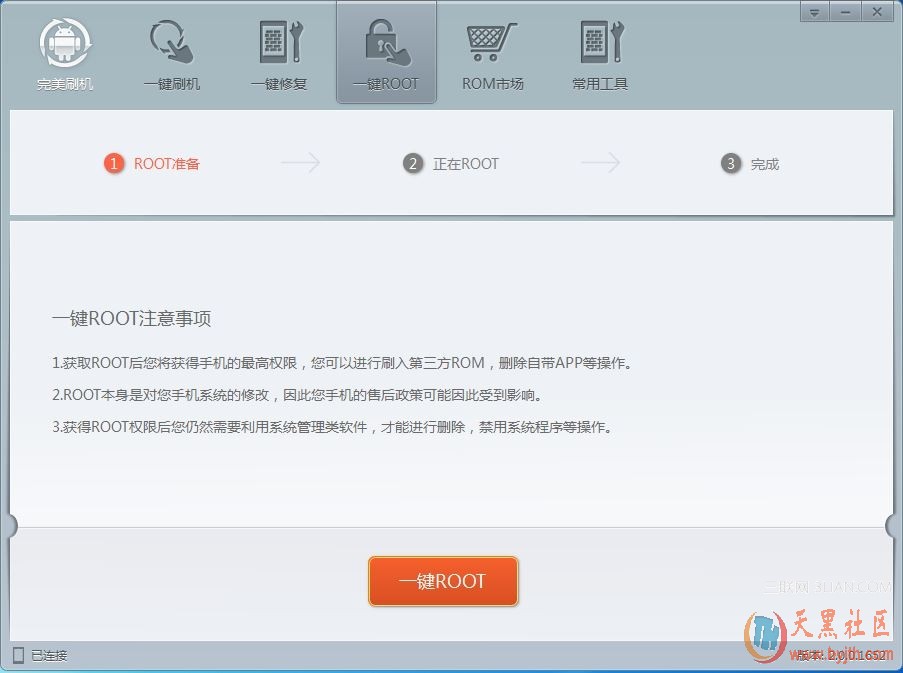Click the 已连接 connection status text

pos(49,656)
